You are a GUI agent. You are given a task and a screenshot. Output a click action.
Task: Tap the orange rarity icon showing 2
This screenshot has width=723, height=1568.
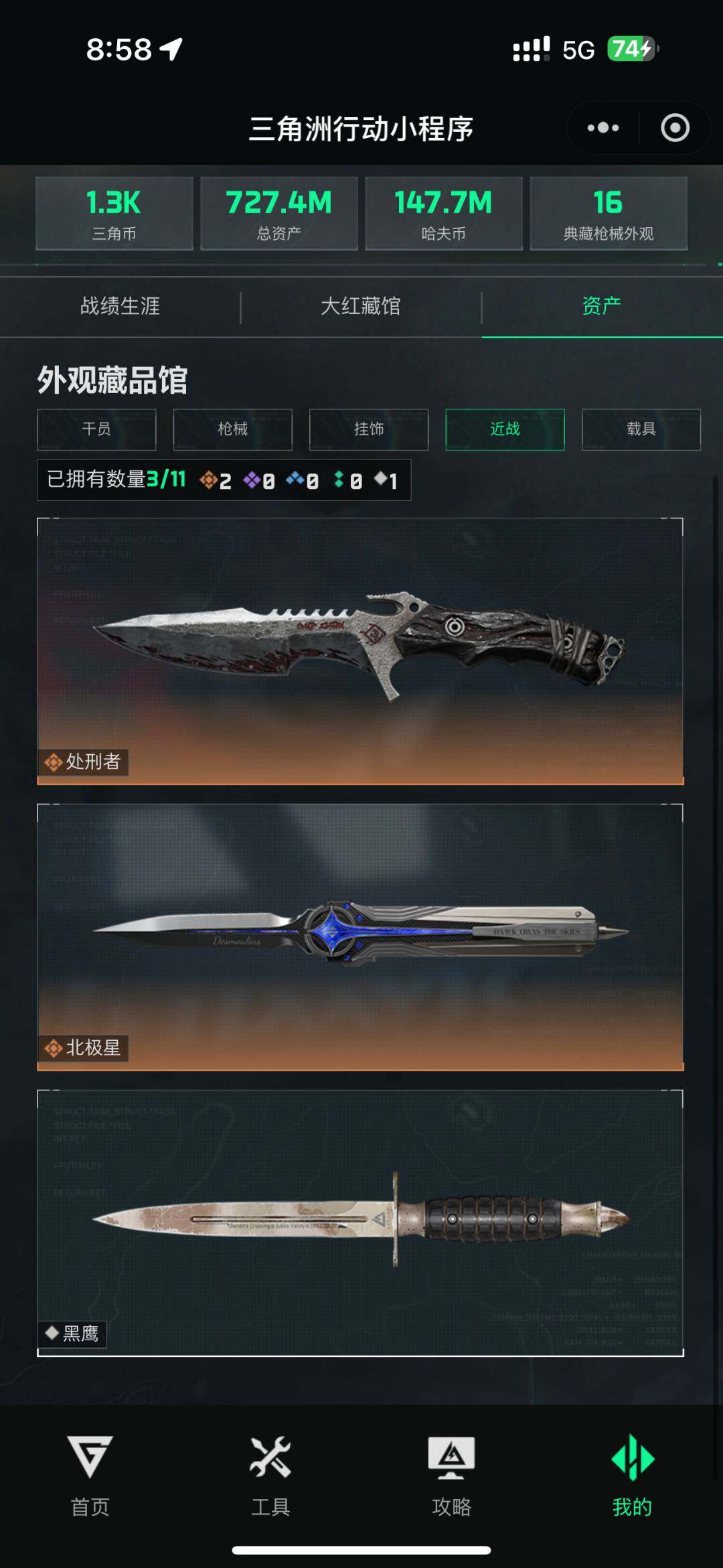tap(208, 480)
